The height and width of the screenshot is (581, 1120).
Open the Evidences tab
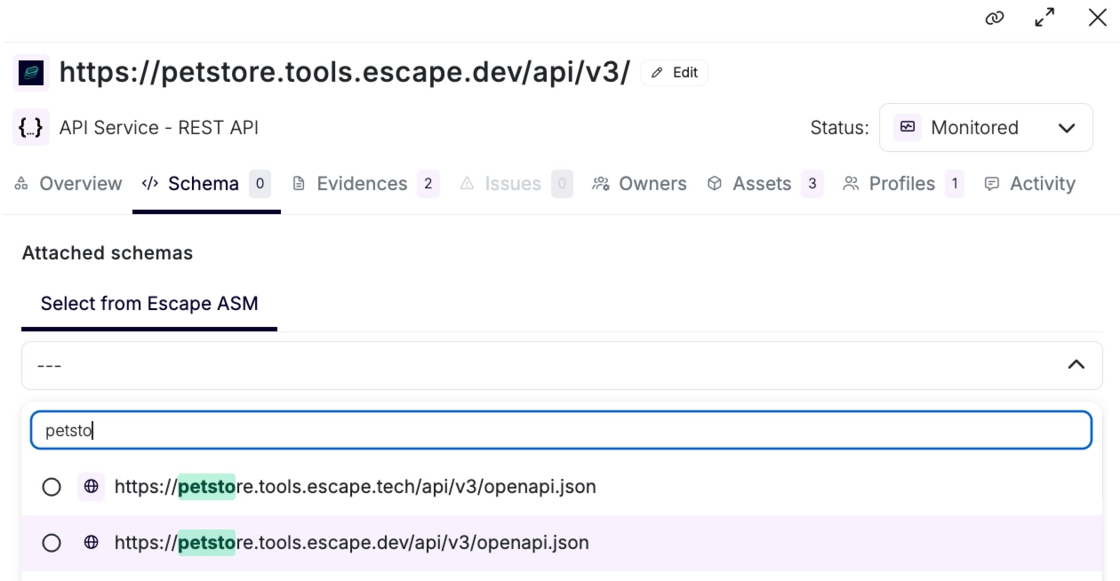click(366, 184)
